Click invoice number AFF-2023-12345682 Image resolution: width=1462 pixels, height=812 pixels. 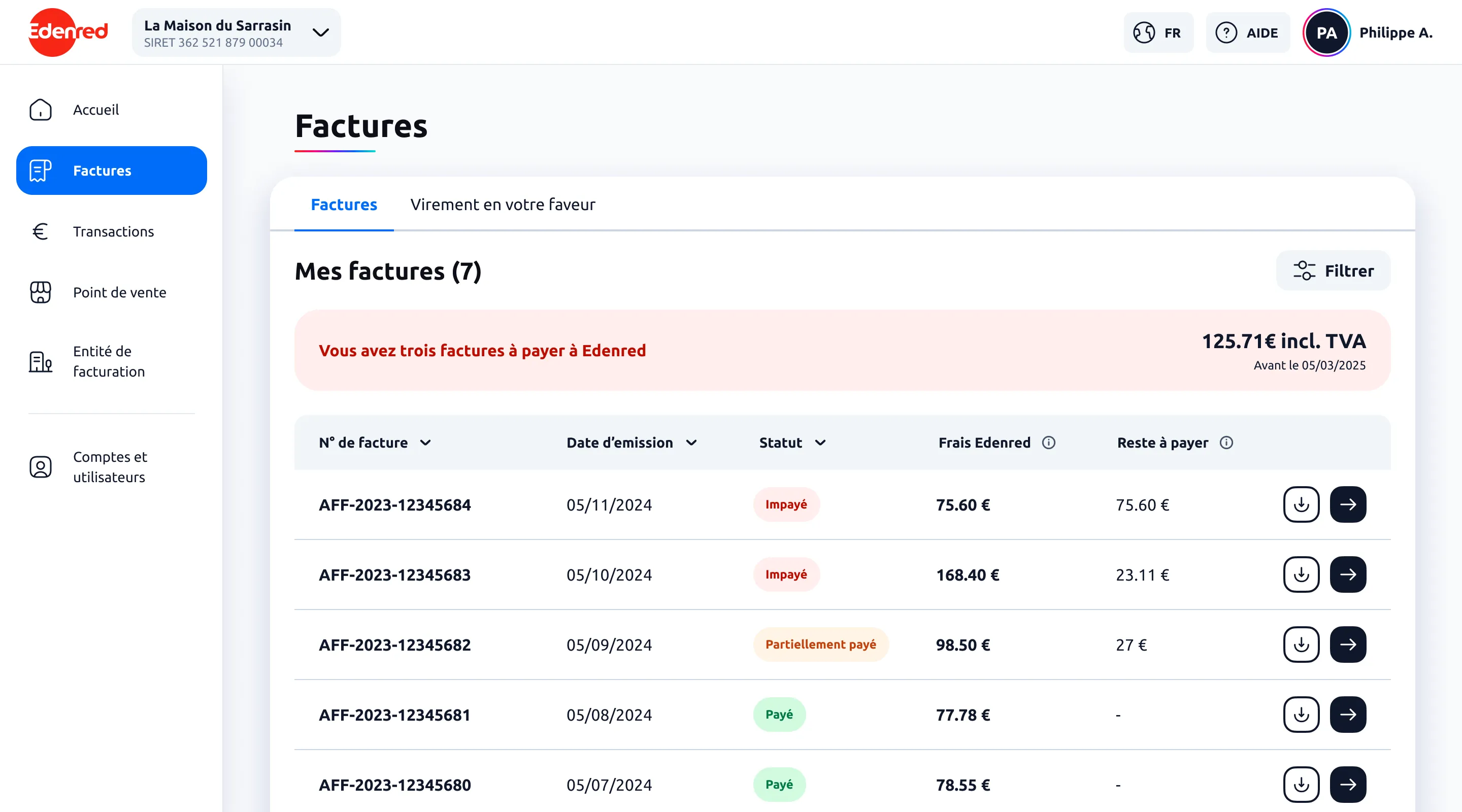394,645
